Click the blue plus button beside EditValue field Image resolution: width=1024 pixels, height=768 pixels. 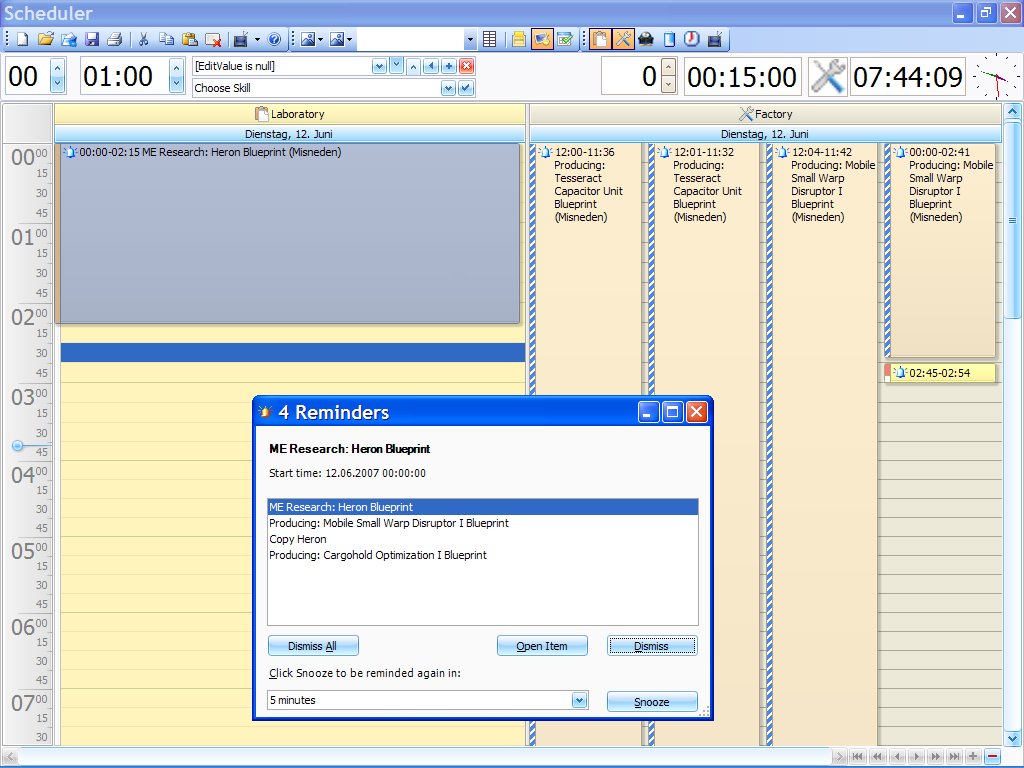point(449,66)
